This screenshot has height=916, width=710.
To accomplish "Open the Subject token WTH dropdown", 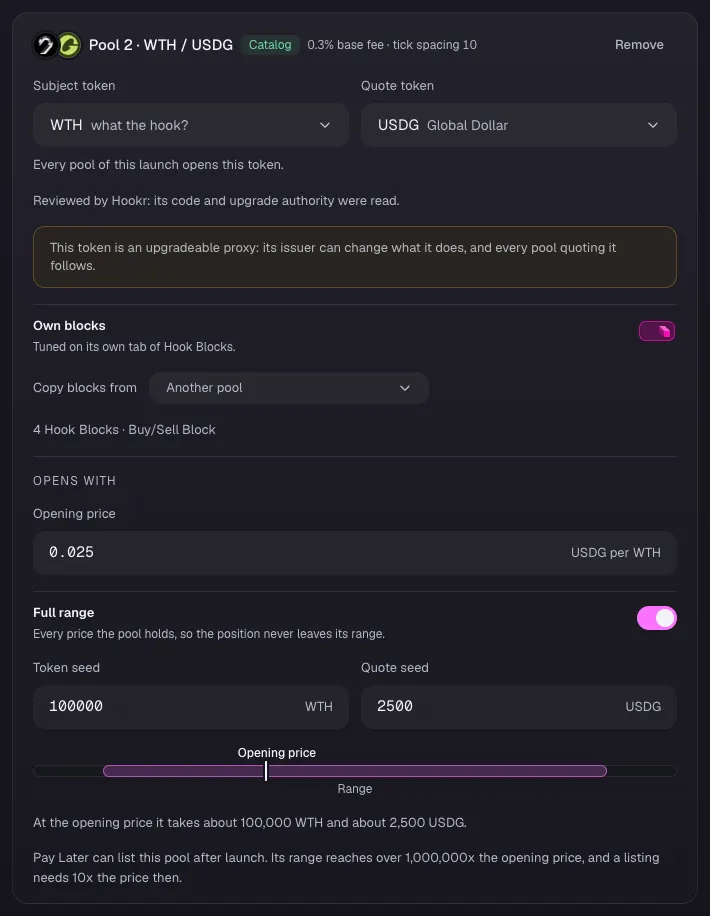I will [191, 125].
